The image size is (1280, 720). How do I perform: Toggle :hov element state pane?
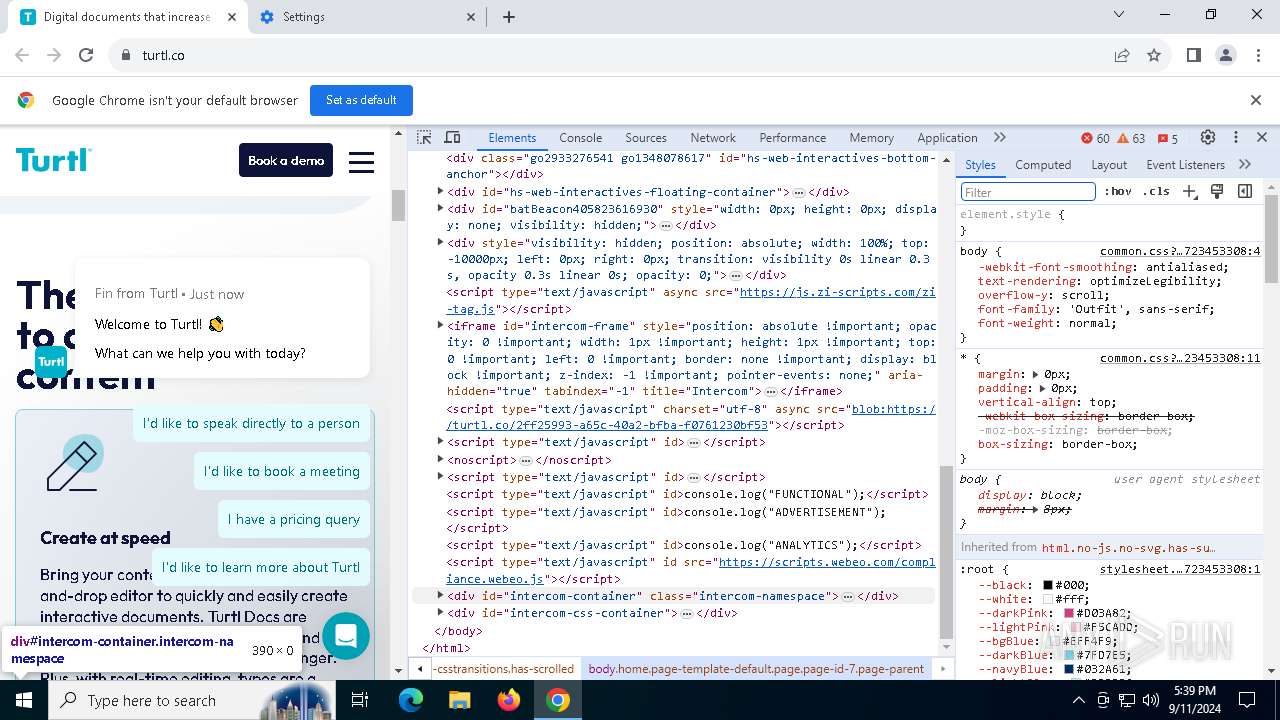pos(1118,191)
